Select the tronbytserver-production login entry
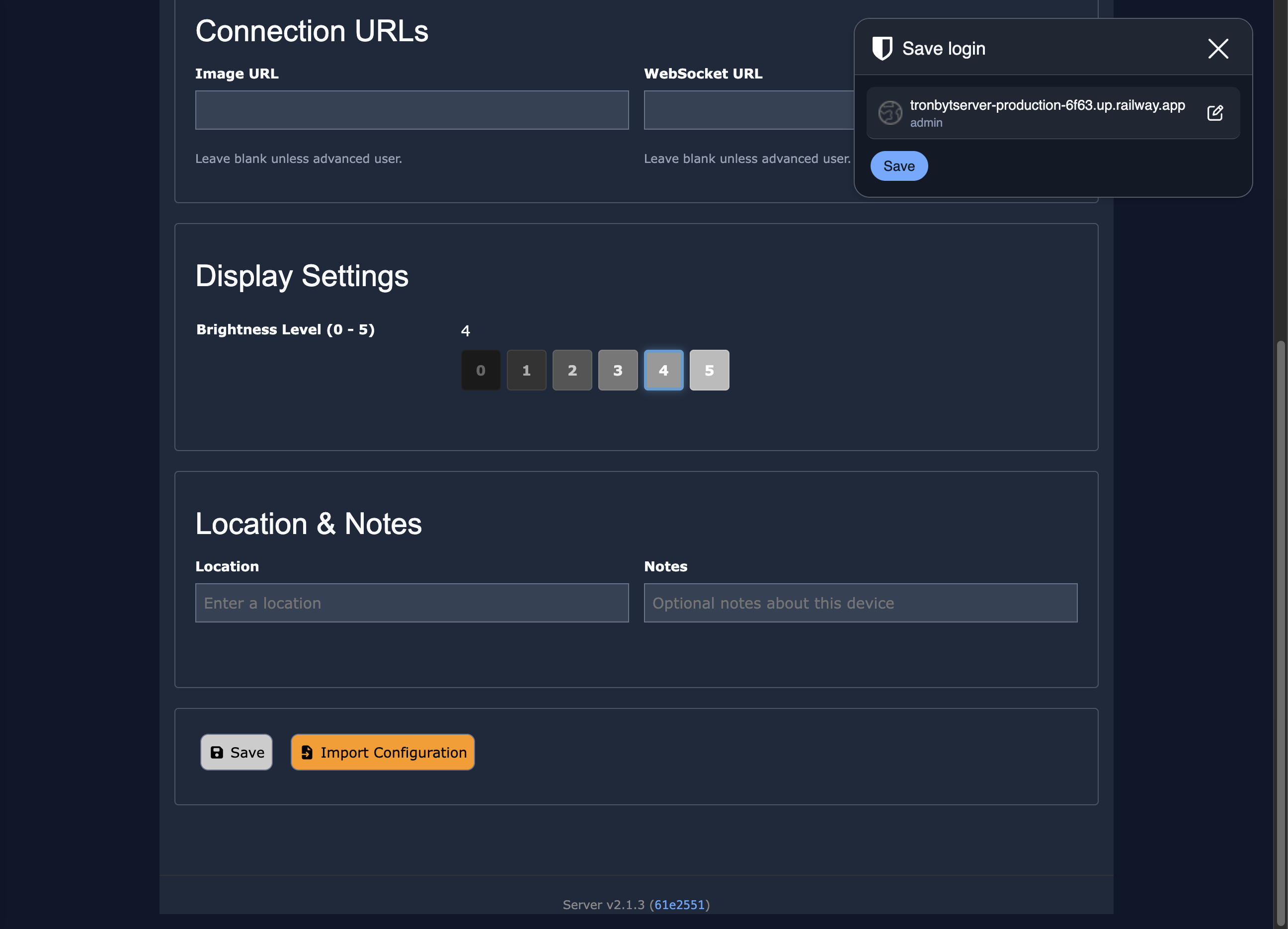Viewport: 1288px width, 929px height. [x=1046, y=112]
